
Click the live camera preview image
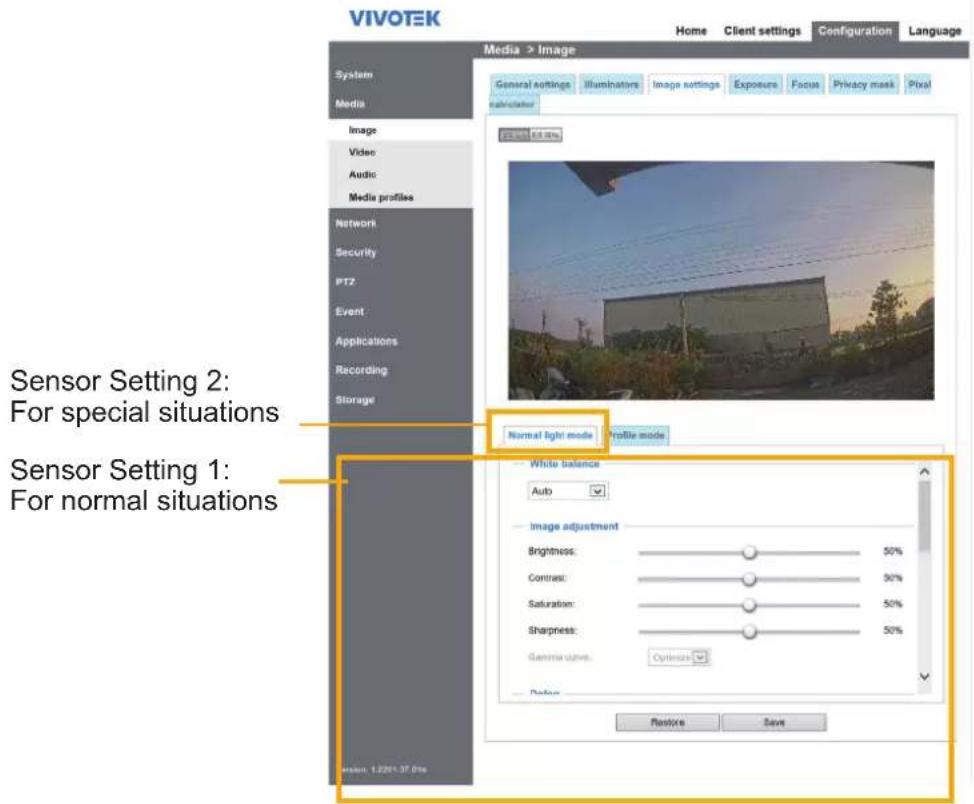point(721,280)
